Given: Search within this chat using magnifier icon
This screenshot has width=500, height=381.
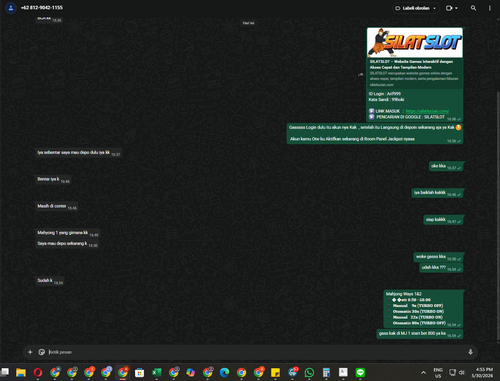Looking at the screenshot, I should (473, 8).
